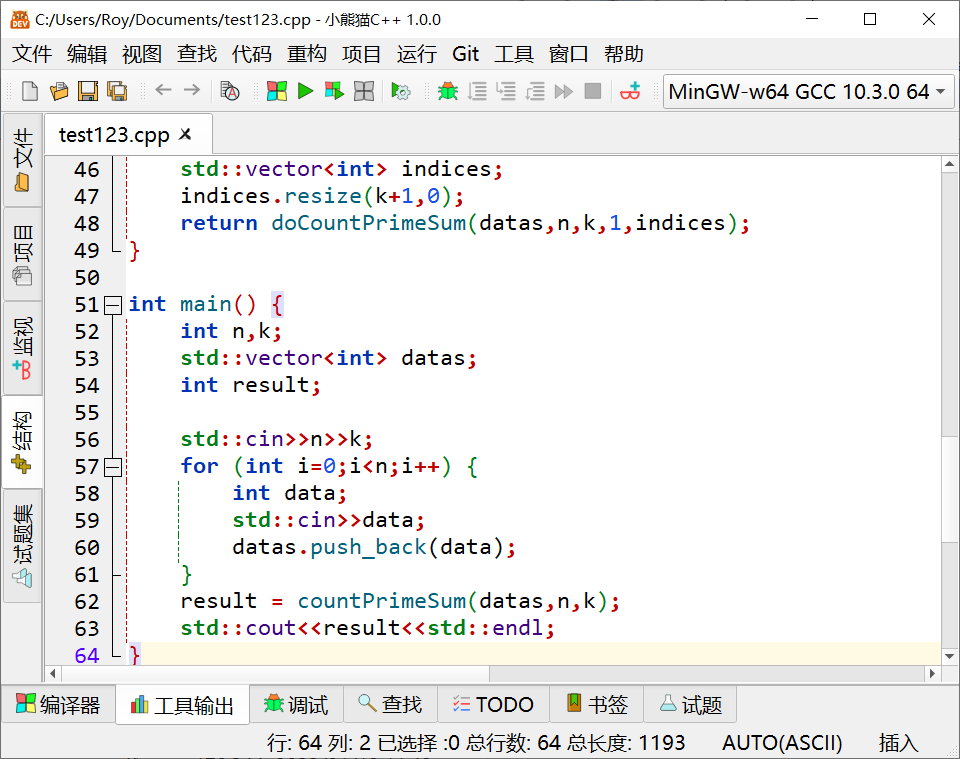Open the 书签 bottom panel tab
This screenshot has width=960, height=759.
point(597,705)
